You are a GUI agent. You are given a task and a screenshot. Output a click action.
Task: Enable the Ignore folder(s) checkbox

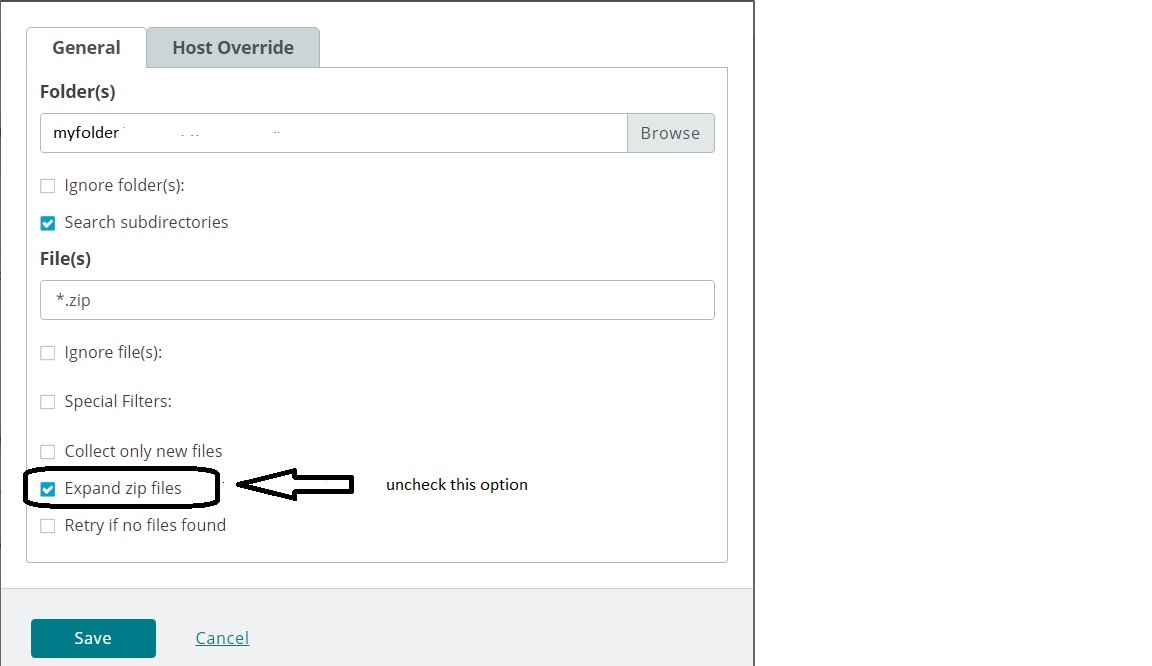point(47,185)
